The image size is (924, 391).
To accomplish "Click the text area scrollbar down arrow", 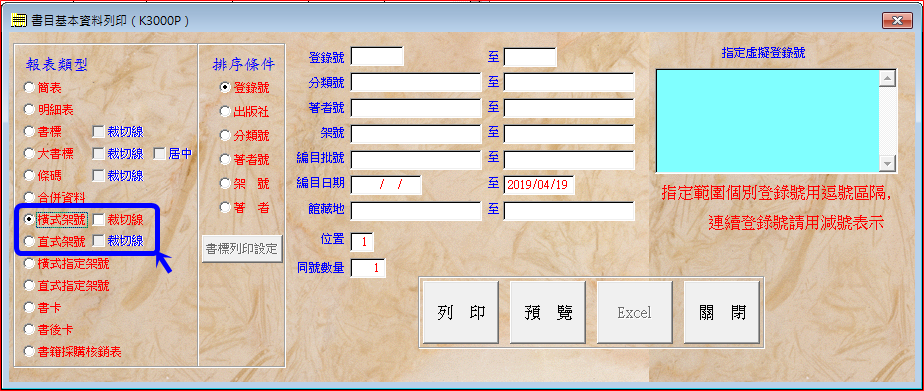I will [887, 164].
